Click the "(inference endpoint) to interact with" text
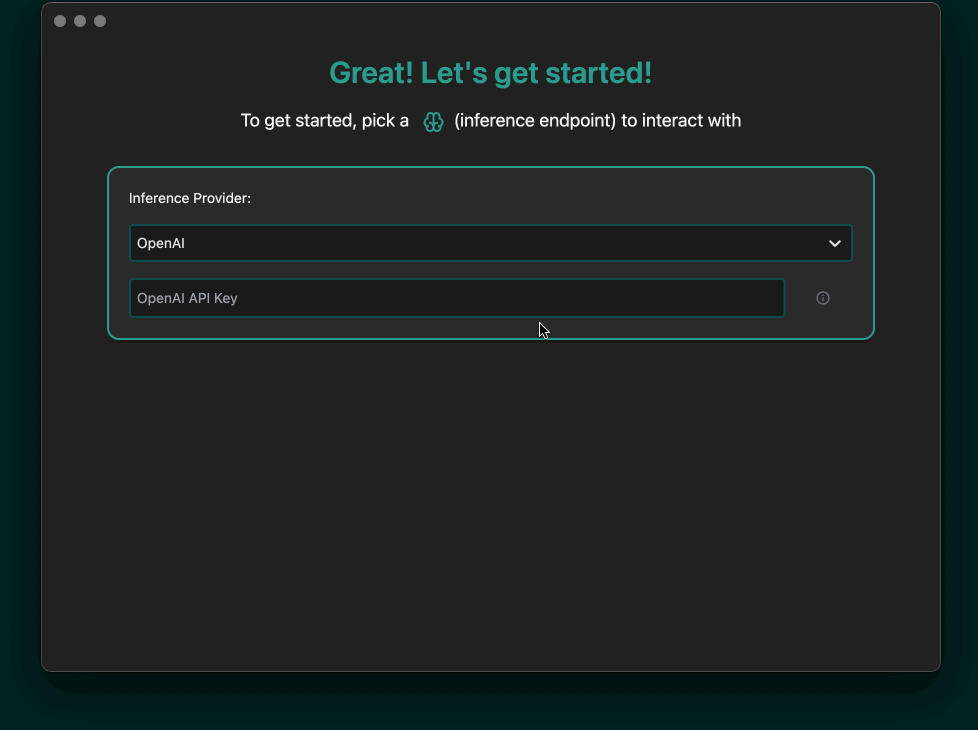 coord(598,120)
